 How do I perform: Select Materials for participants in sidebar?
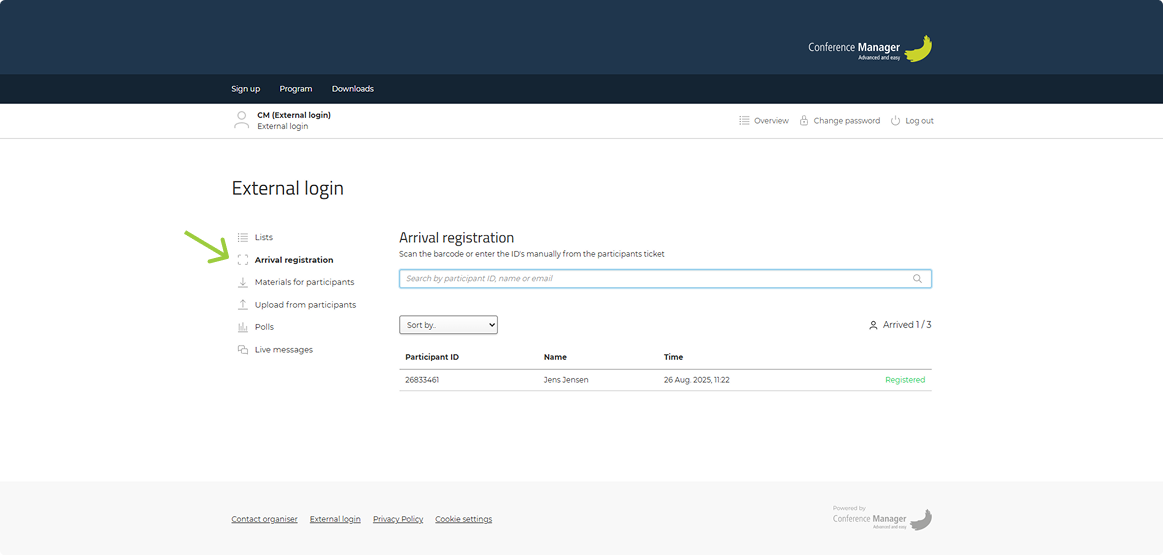tap(304, 282)
